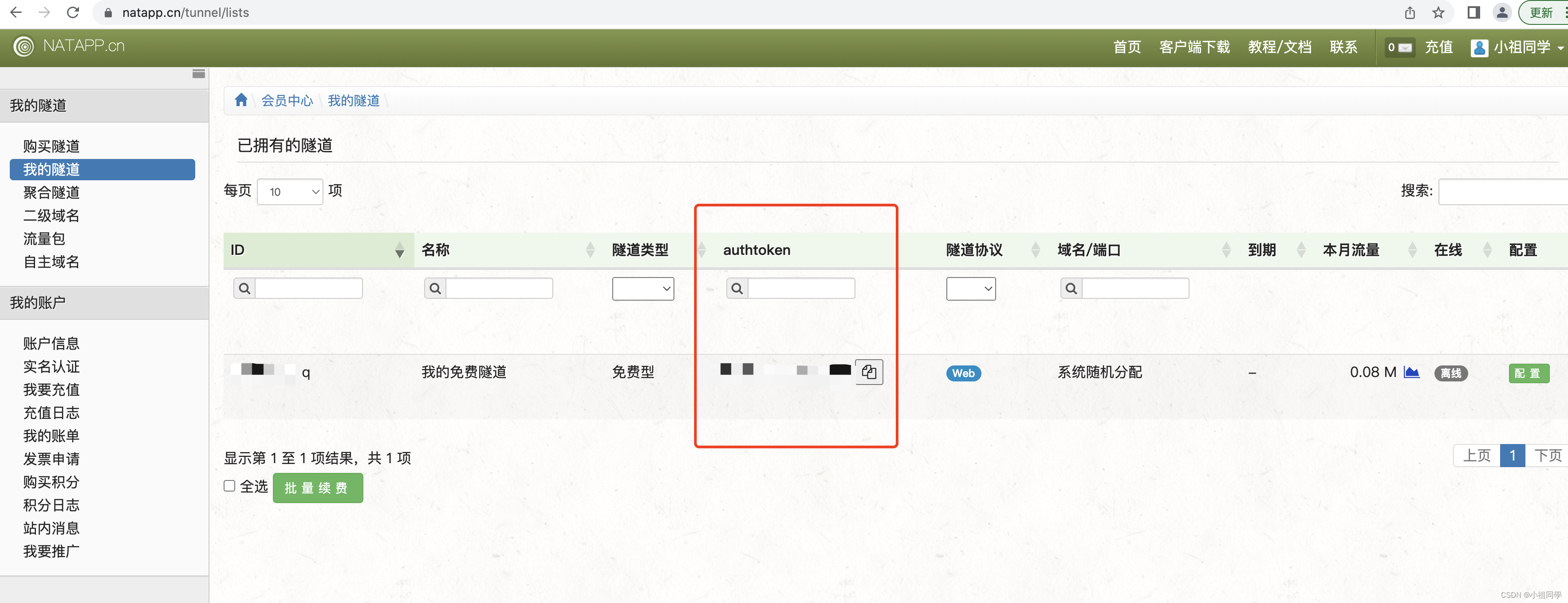Open 积分日志 in sidebar
The image size is (1568, 603).
(52, 506)
